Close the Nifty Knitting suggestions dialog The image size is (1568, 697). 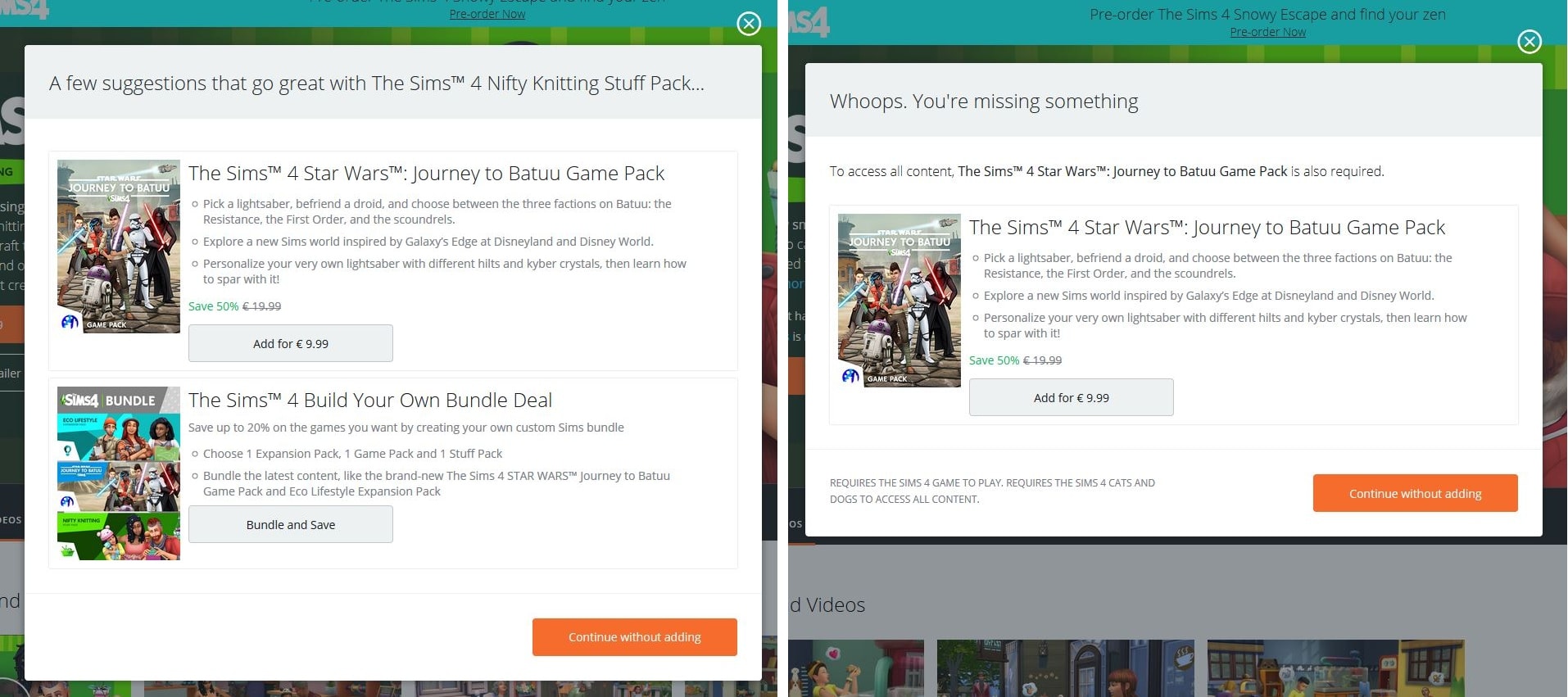(748, 24)
